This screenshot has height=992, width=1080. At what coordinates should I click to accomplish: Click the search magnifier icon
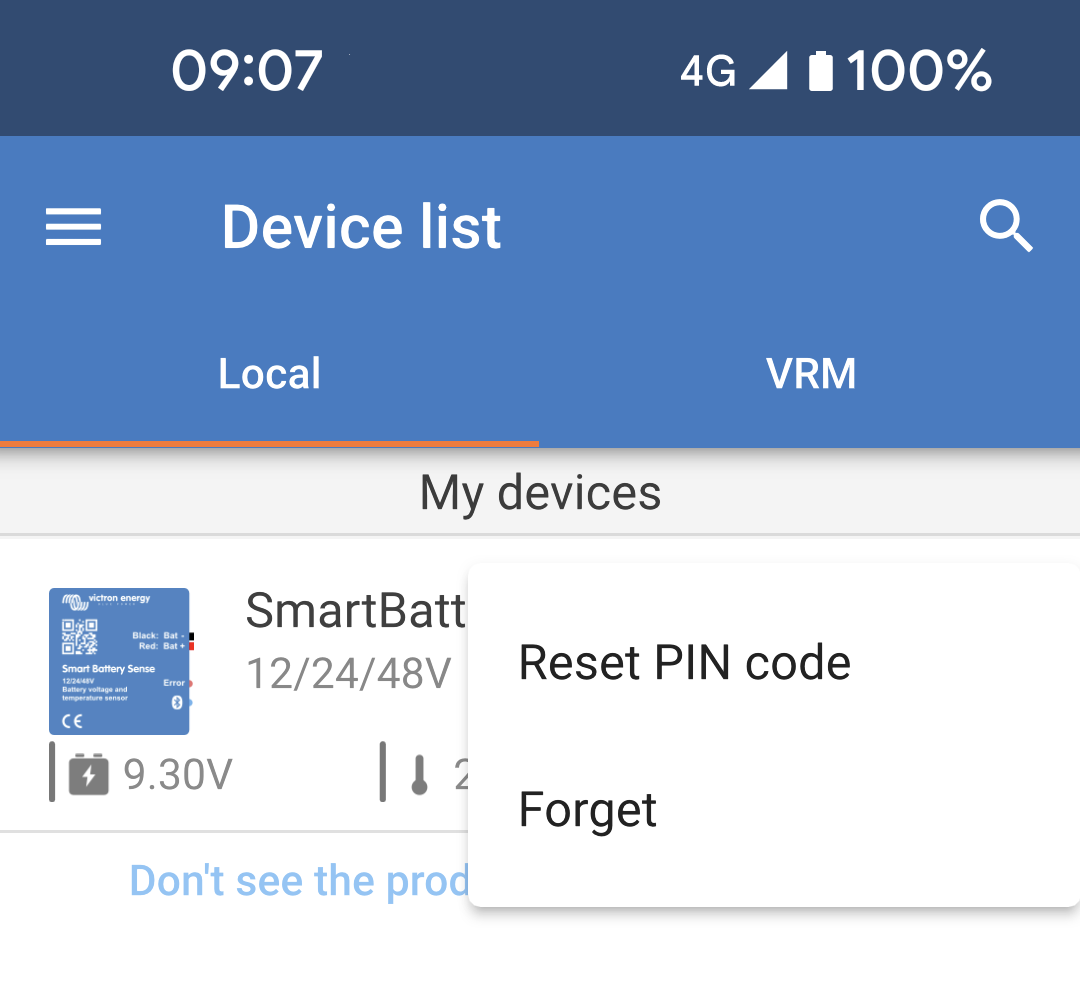point(1007,226)
